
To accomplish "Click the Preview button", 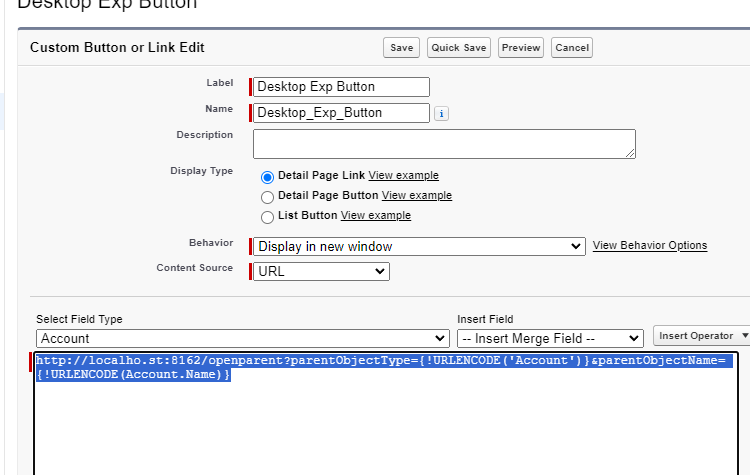I will coord(521,48).
